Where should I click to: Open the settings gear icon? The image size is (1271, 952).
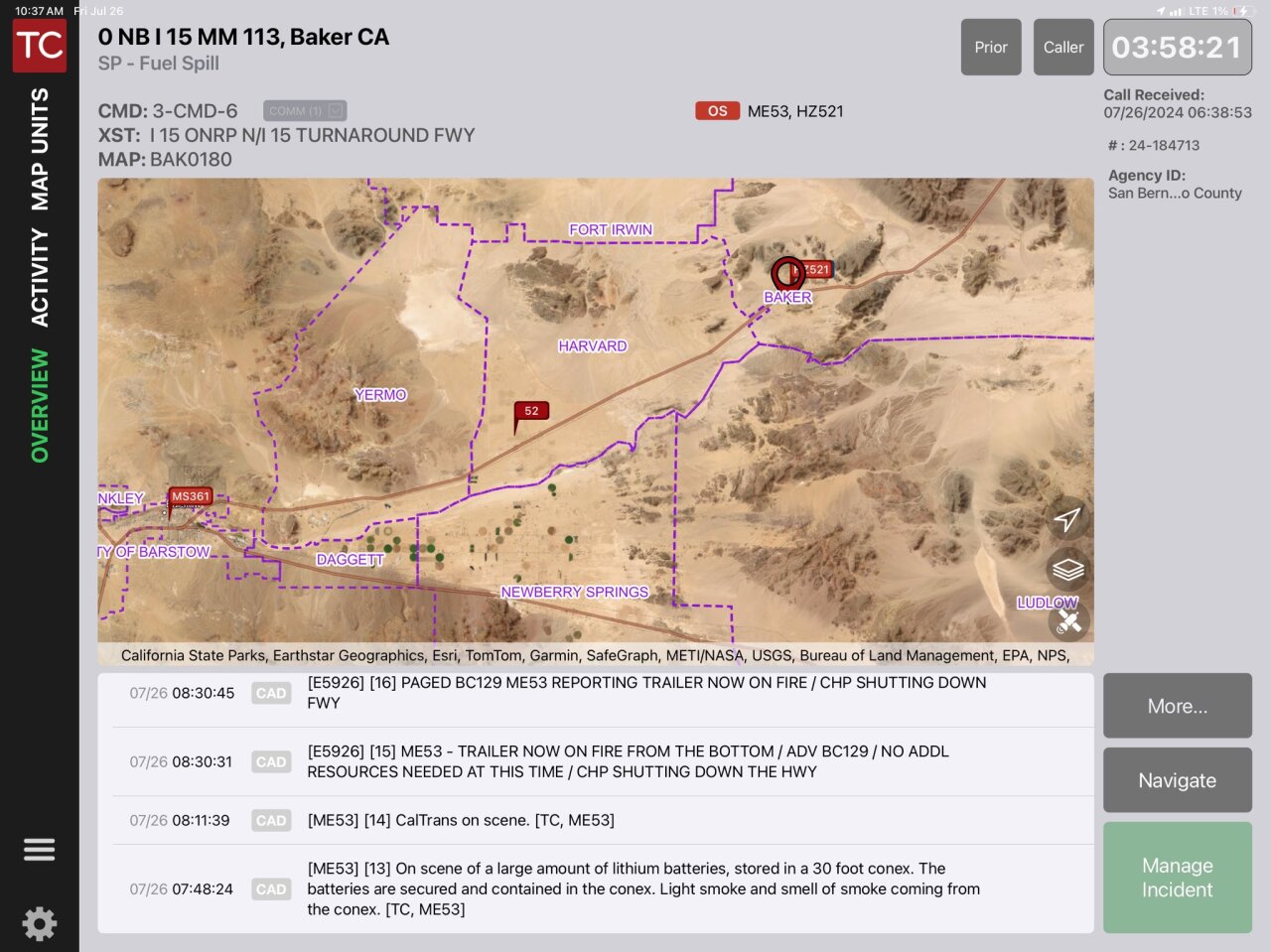point(39,924)
